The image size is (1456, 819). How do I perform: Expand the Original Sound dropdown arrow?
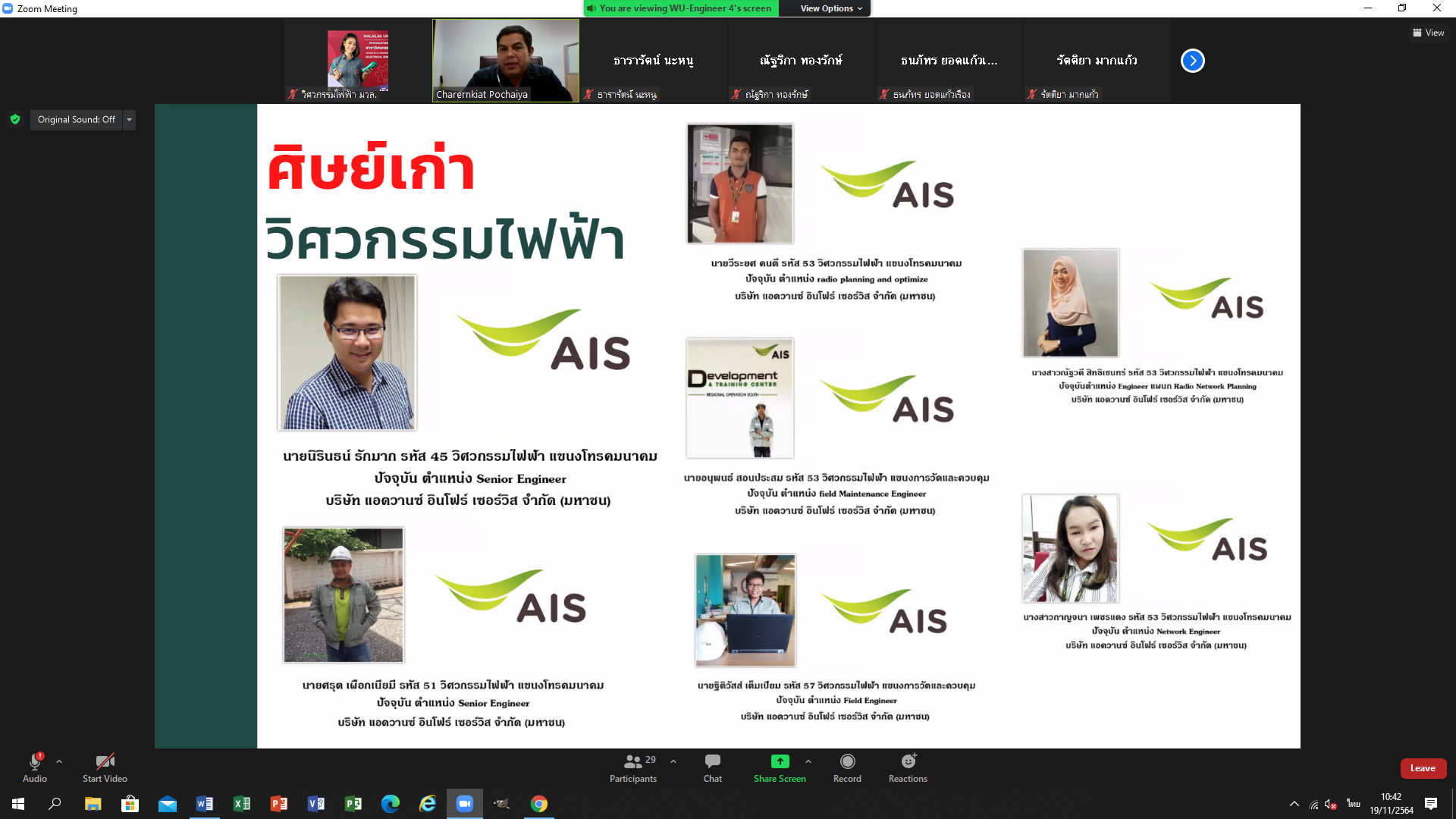tap(129, 120)
